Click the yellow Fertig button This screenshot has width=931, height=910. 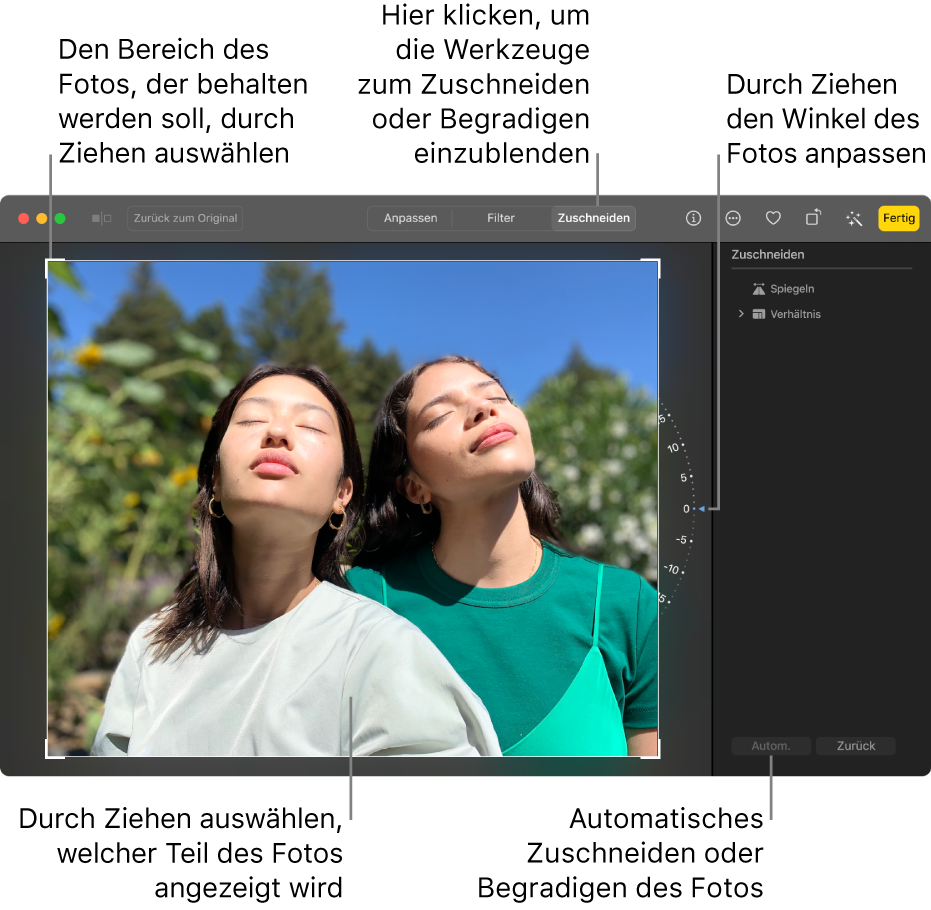click(897, 218)
